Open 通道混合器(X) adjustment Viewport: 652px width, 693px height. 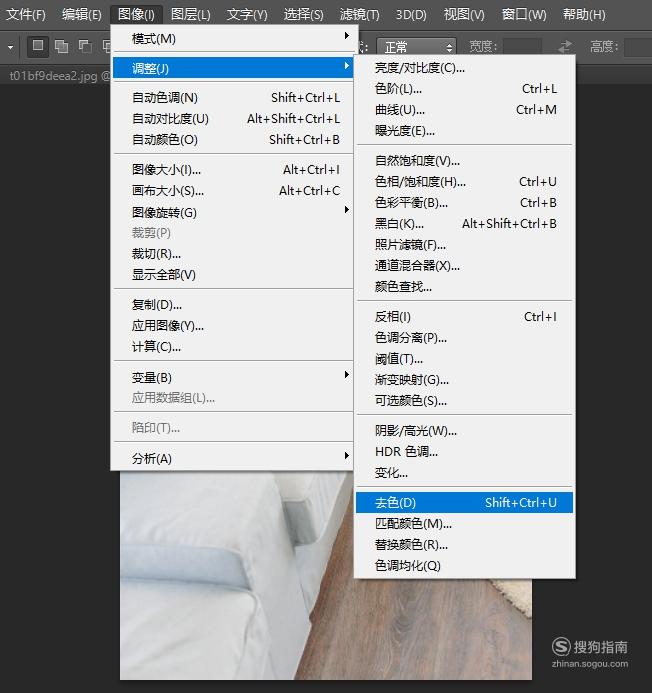(464, 266)
